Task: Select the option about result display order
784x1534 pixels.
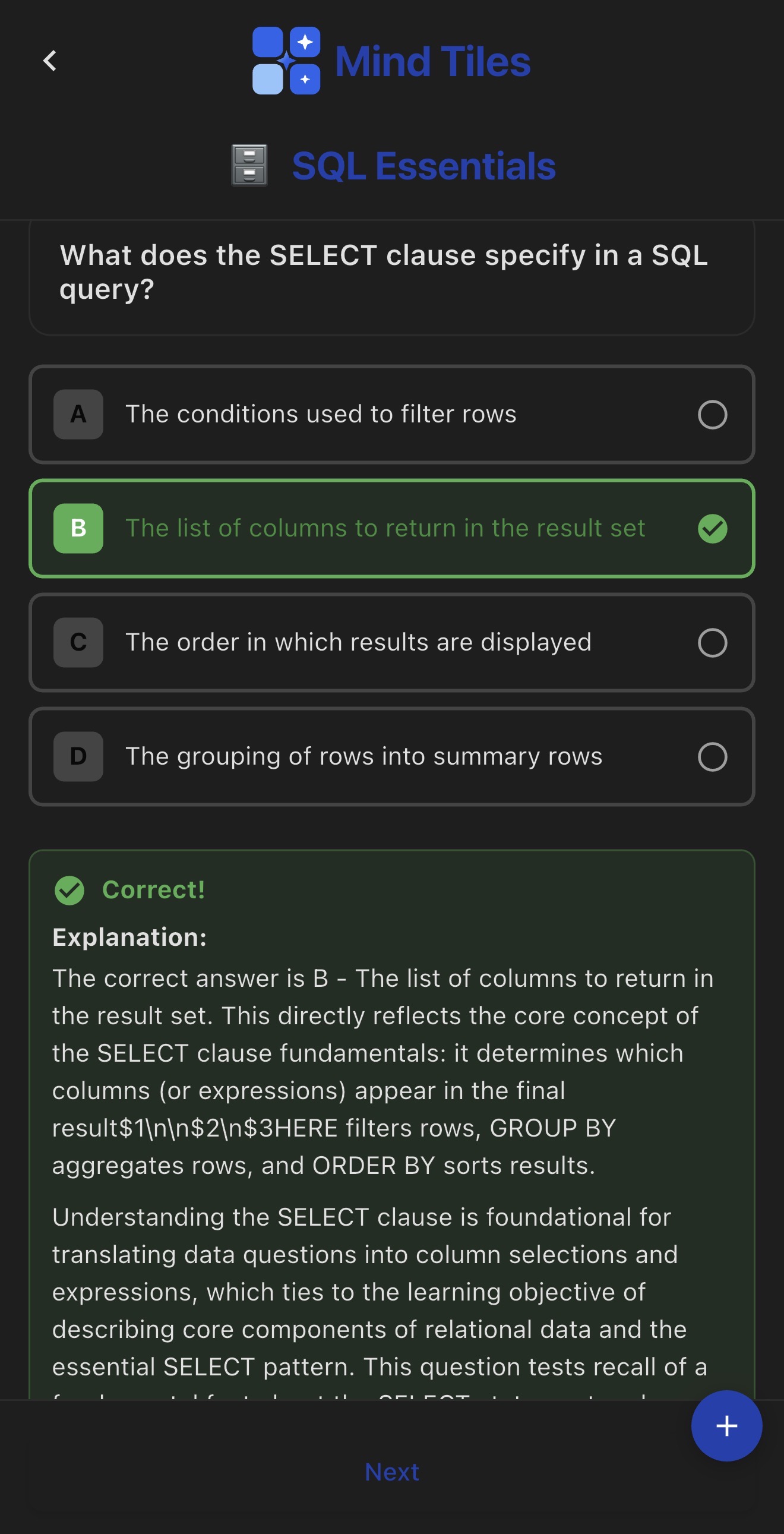Action: pyautogui.click(x=391, y=643)
